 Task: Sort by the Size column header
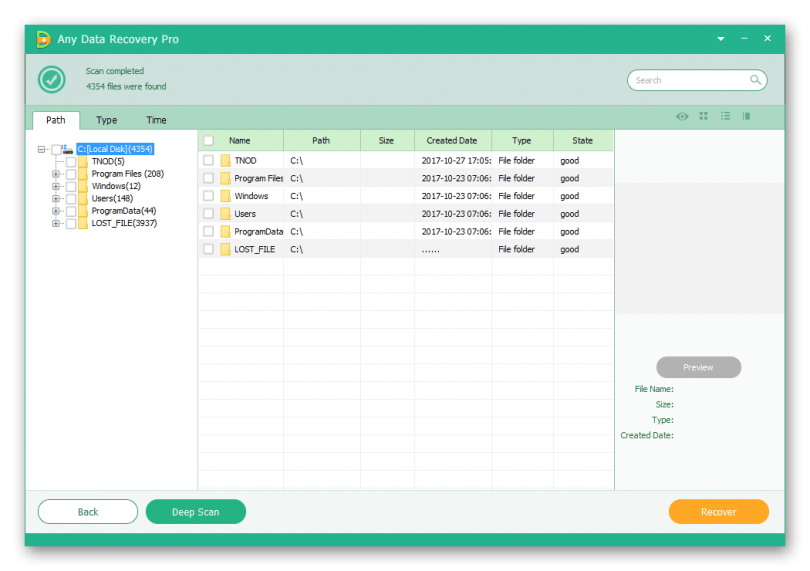386,141
